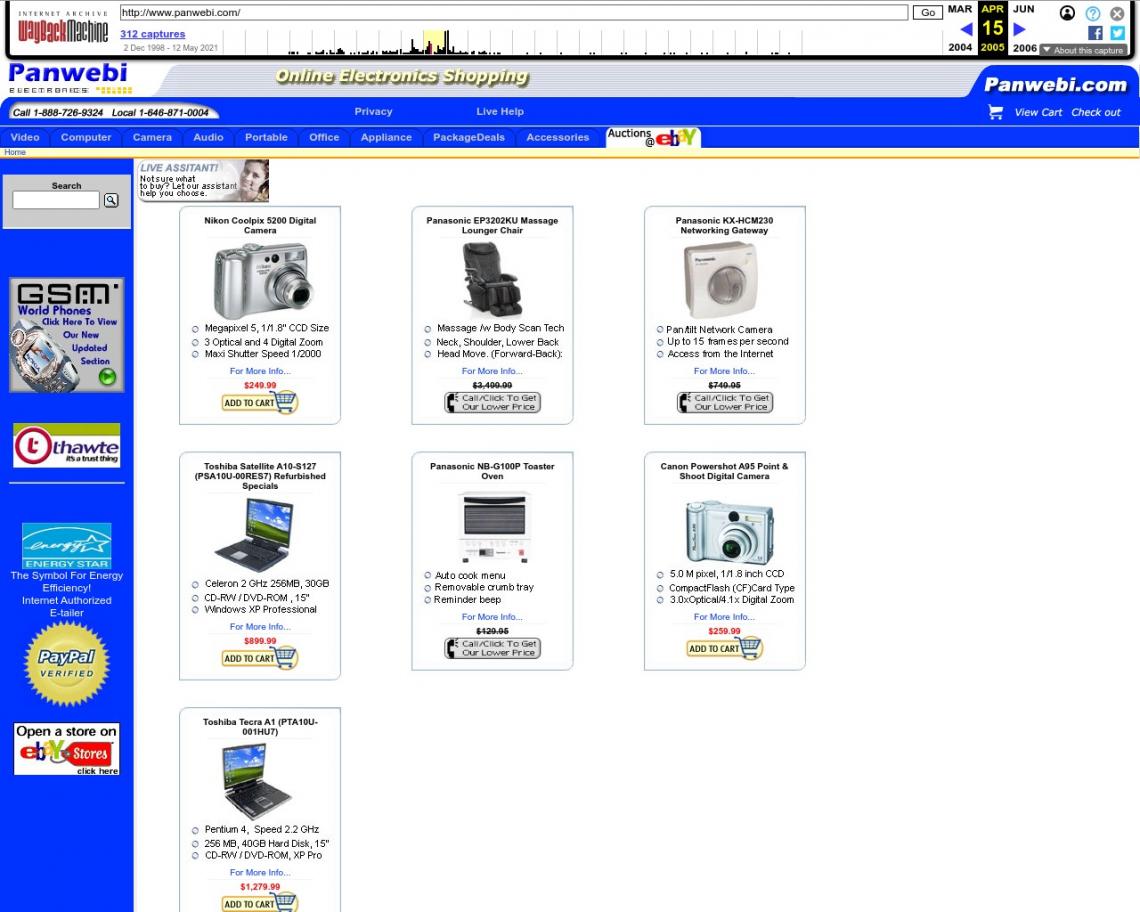Click the Privacy link

point(373,111)
